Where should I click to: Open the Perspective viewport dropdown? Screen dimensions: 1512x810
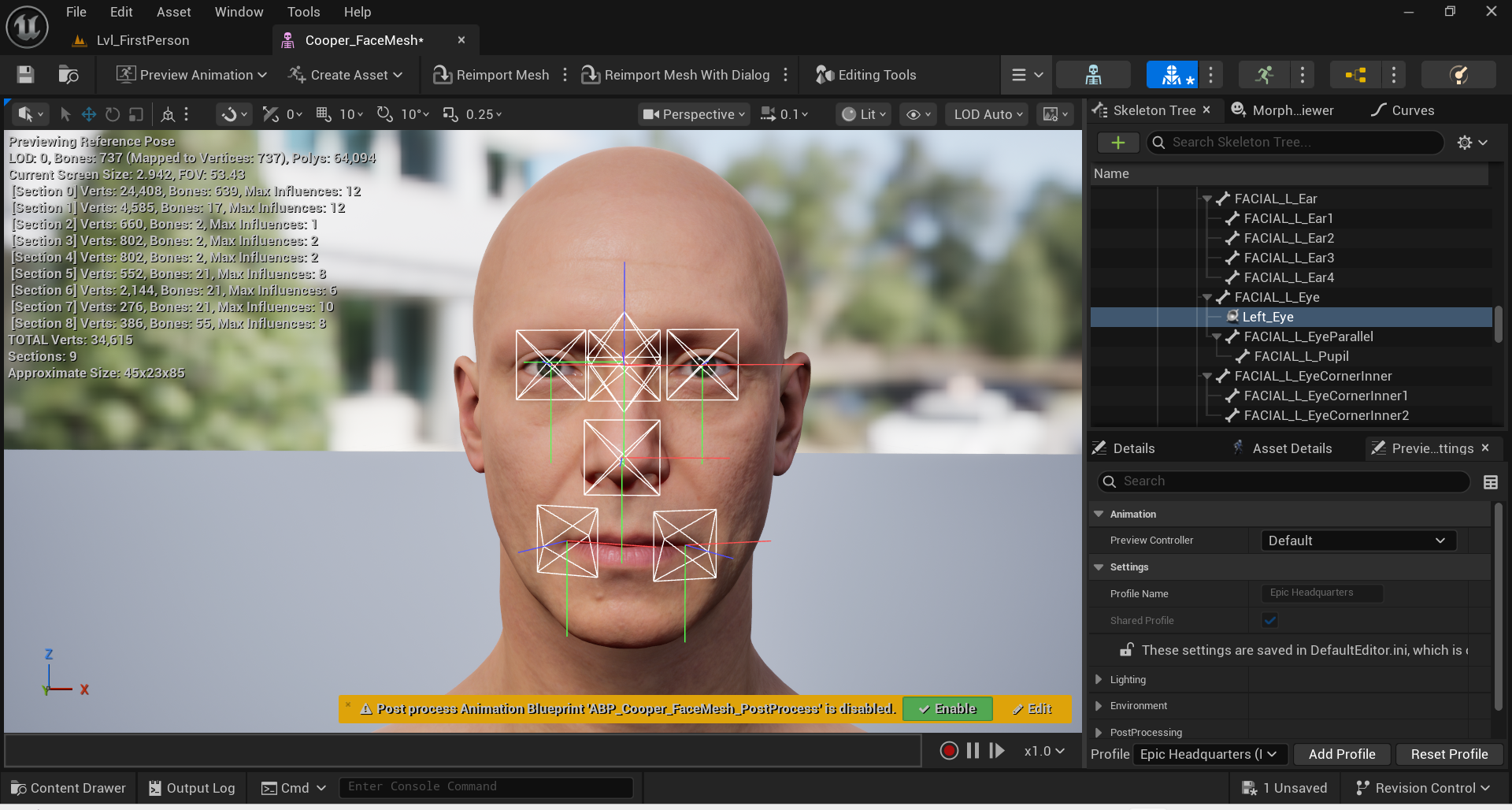pyautogui.click(x=693, y=114)
